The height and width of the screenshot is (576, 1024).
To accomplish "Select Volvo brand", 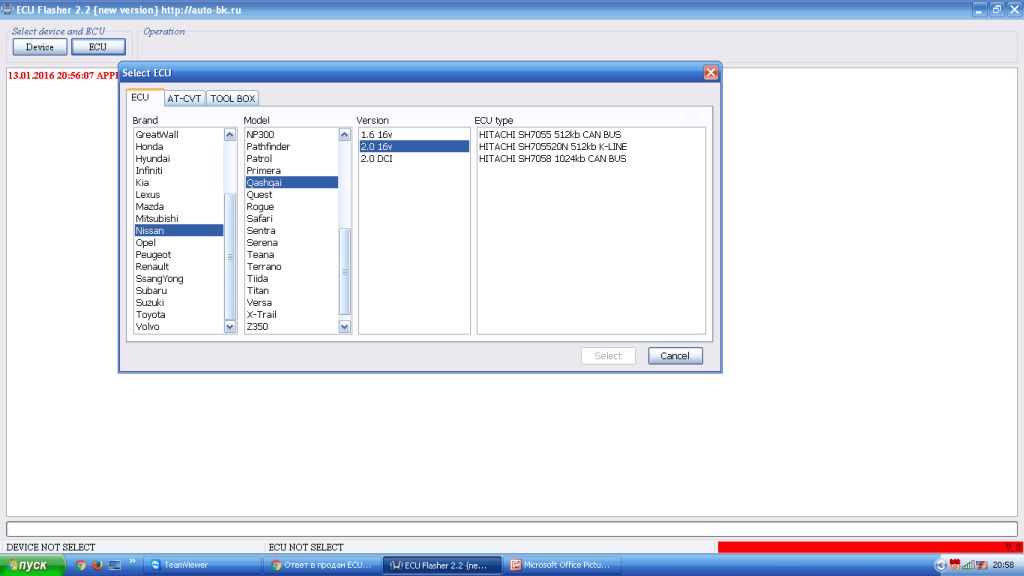I will [x=178, y=327].
